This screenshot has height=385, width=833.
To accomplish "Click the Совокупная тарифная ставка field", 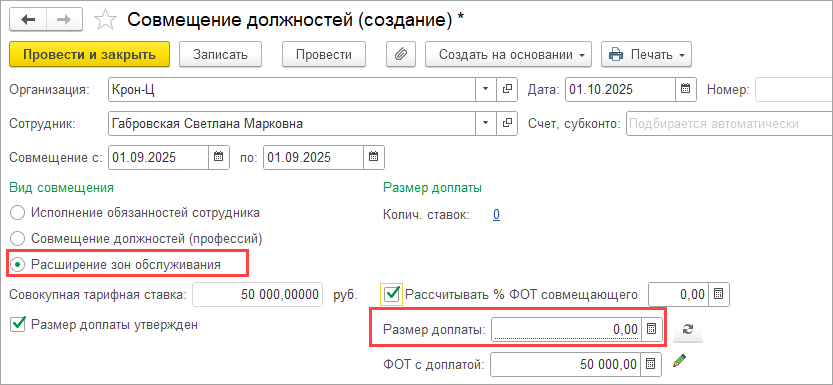I will pos(258,294).
